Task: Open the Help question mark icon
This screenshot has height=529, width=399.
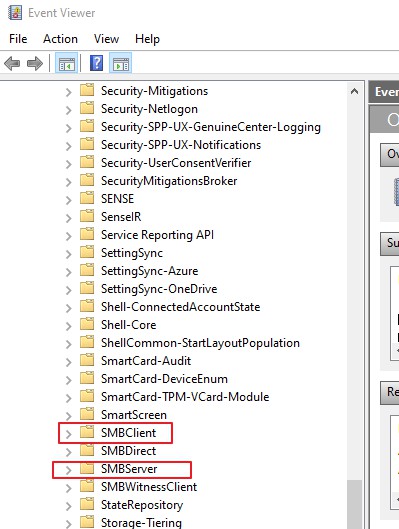Action: pyautogui.click(x=96, y=63)
